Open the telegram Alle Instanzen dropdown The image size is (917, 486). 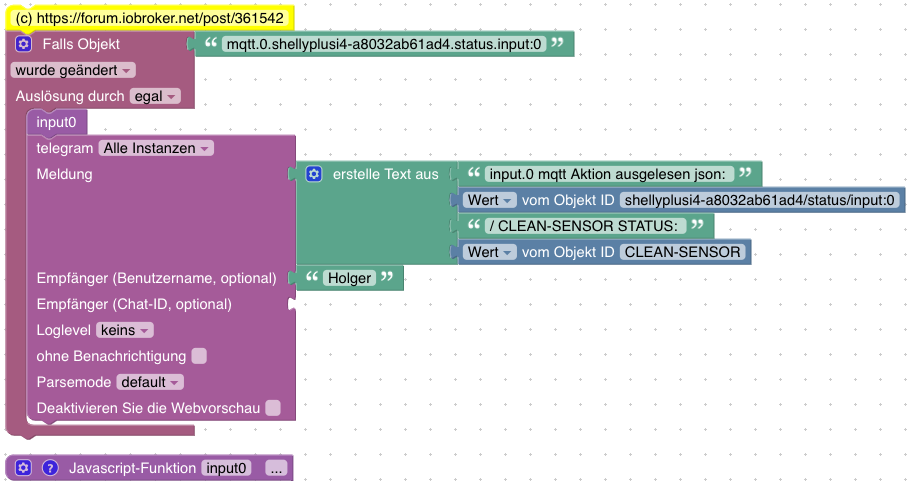156,148
